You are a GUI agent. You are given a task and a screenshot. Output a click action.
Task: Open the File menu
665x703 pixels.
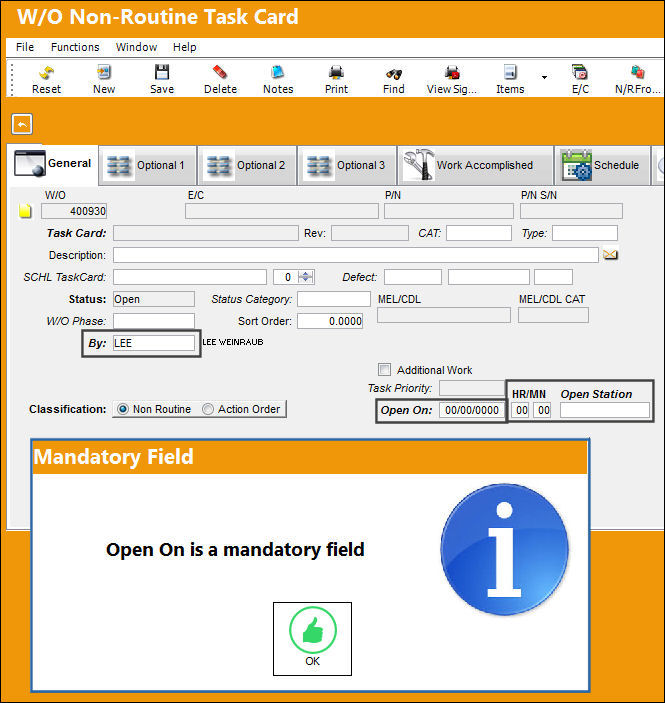(x=25, y=47)
